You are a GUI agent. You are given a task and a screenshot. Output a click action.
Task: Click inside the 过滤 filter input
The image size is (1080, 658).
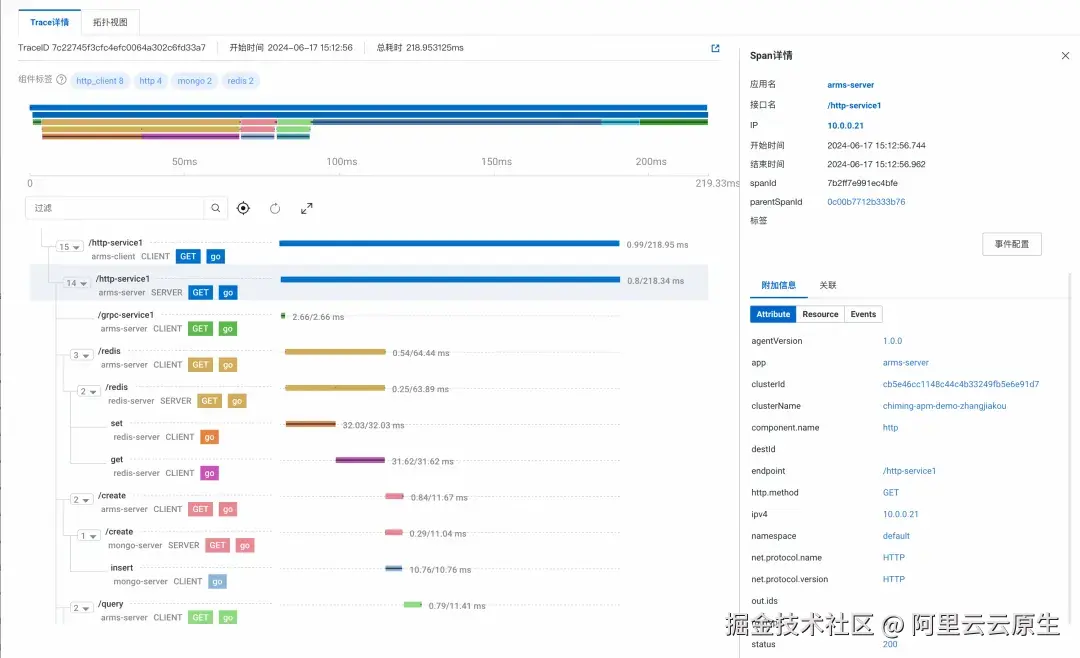pyautogui.click(x=114, y=208)
